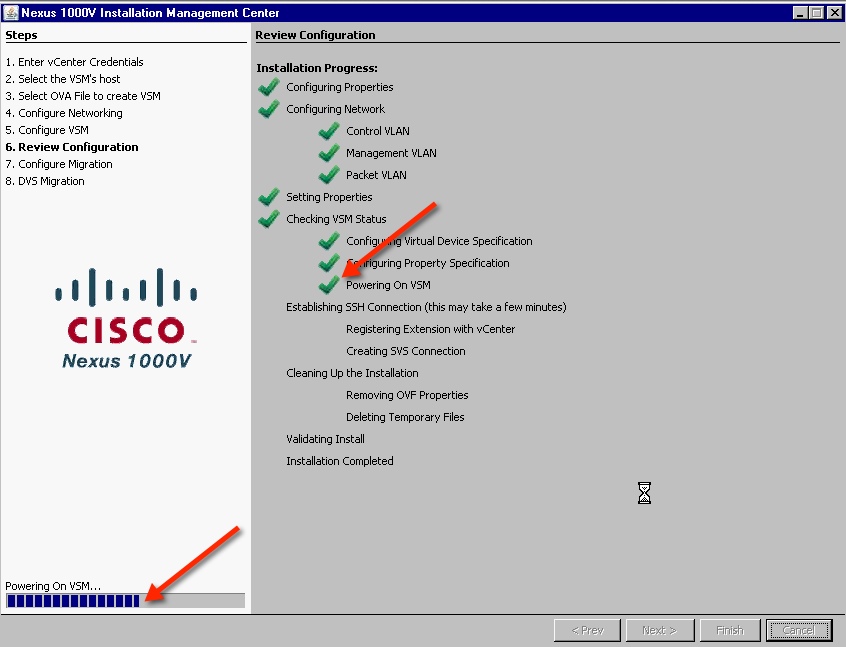Click the Configuring Network text
Image resolution: width=846 pixels, height=647 pixels.
(x=335, y=109)
